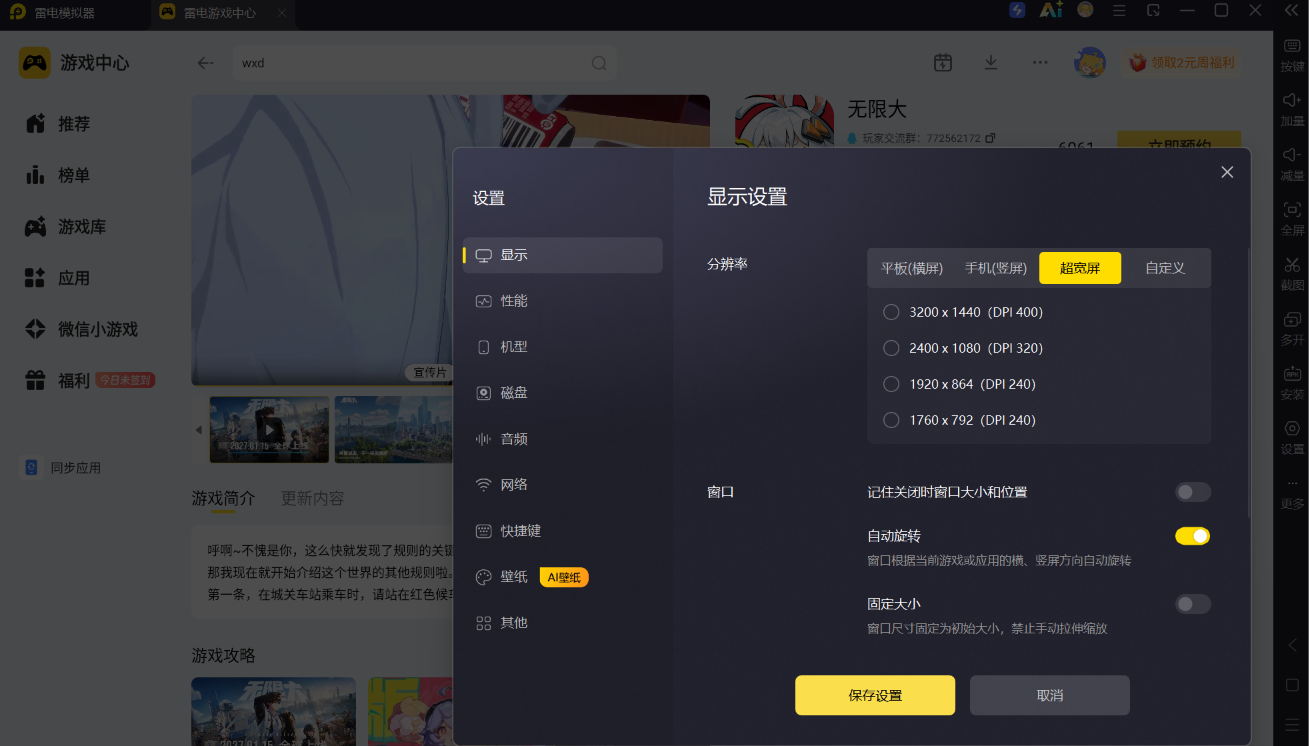Click the settings dialog vertical scrollbar
The width and height of the screenshot is (1309, 746).
point(1248,385)
